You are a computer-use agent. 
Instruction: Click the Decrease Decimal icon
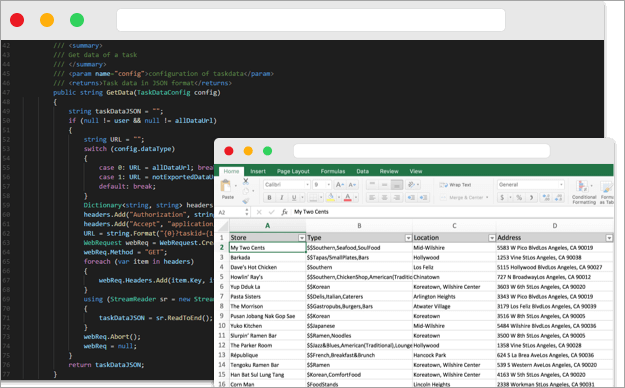558,197
